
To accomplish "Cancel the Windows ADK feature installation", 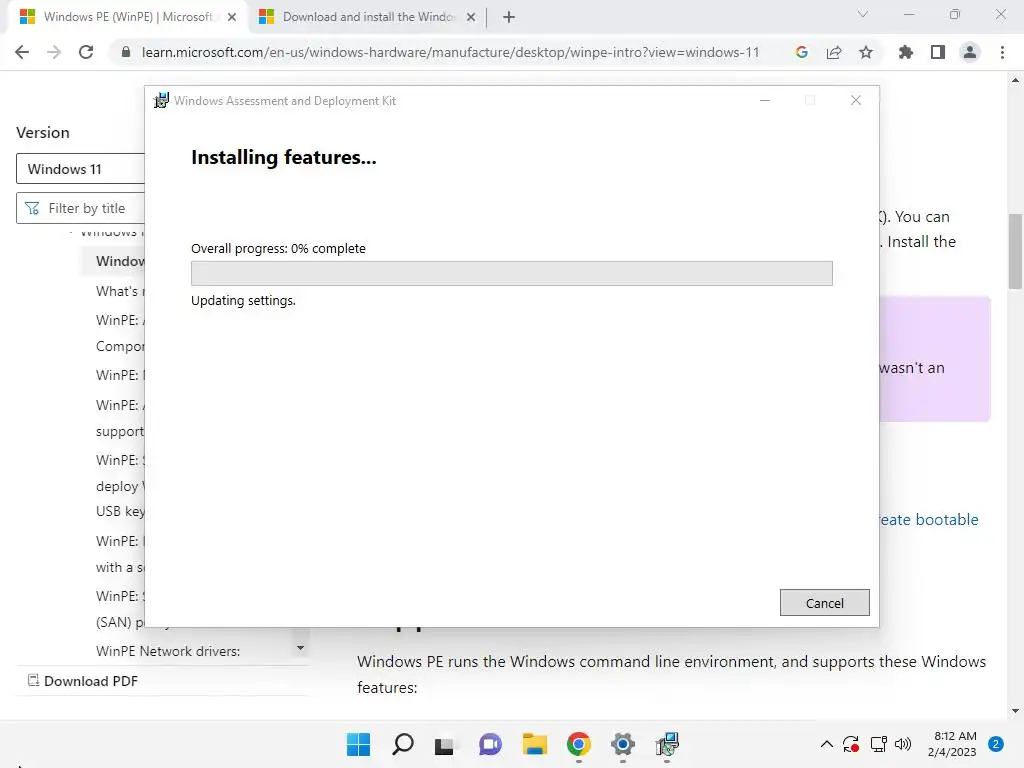I will pos(824,603).
